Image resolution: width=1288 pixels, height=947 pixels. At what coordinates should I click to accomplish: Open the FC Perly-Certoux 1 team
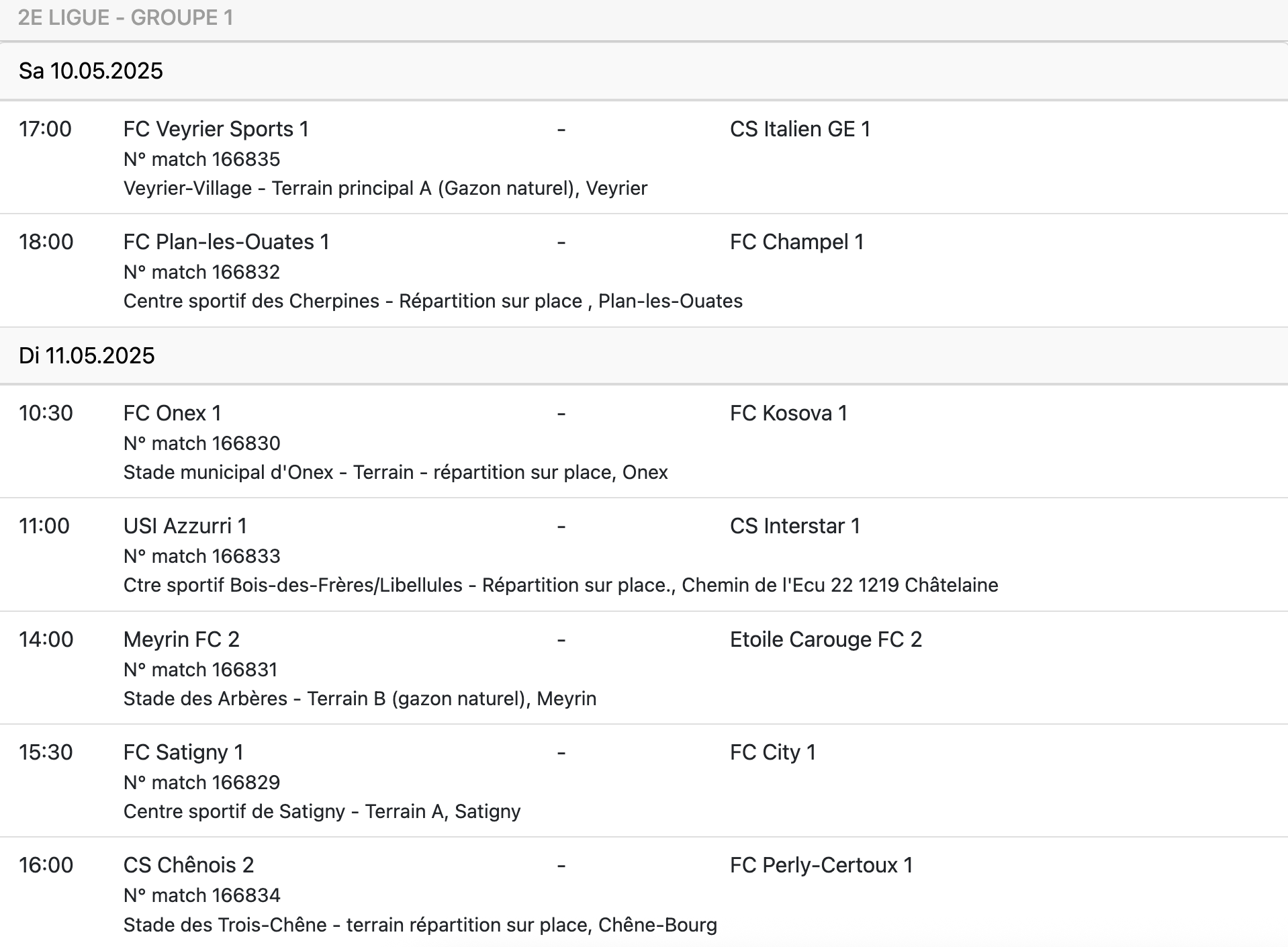click(x=821, y=865)
